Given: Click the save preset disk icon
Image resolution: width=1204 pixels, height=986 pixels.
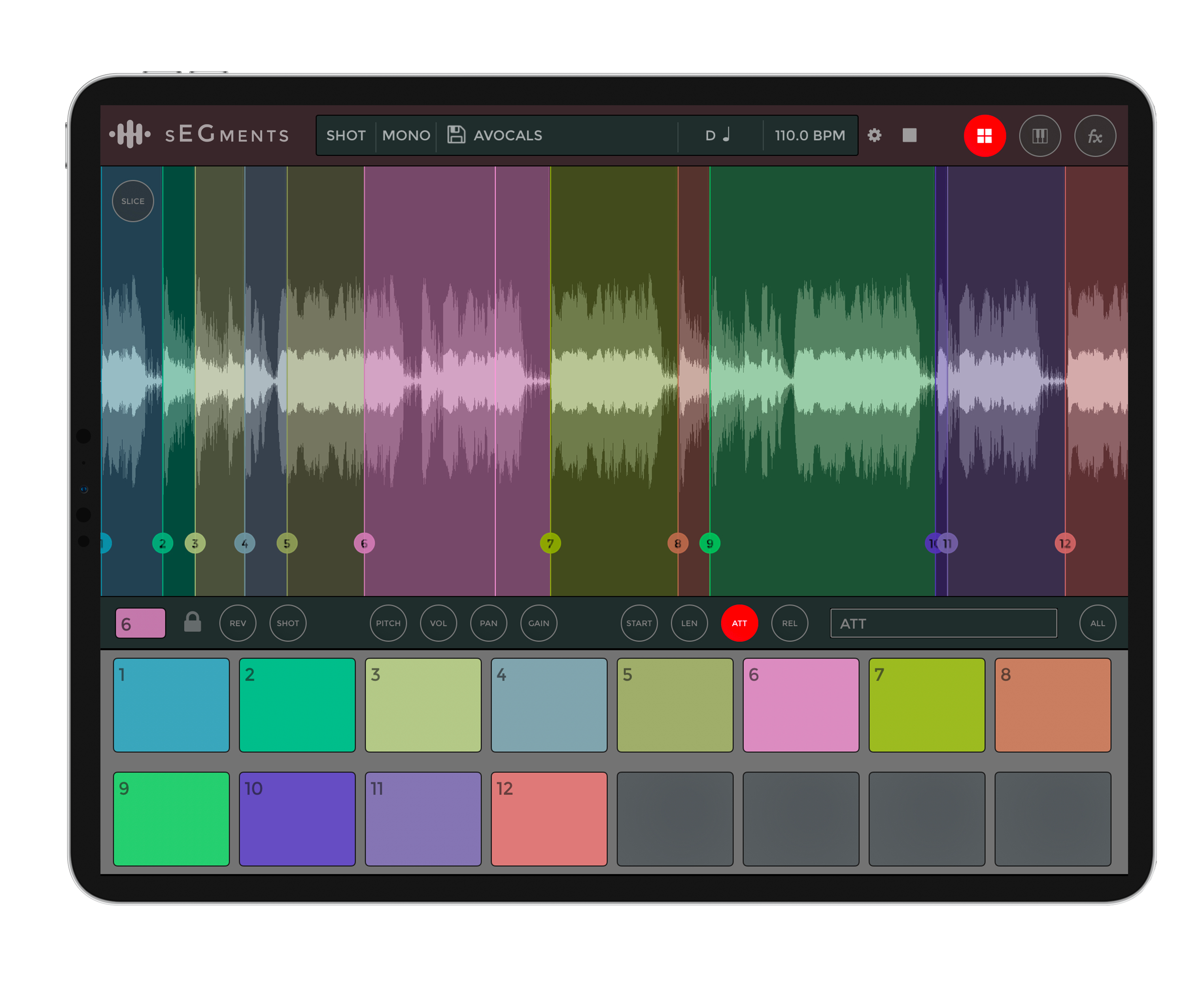Looking at the screenshot, I should pos(456,134).
